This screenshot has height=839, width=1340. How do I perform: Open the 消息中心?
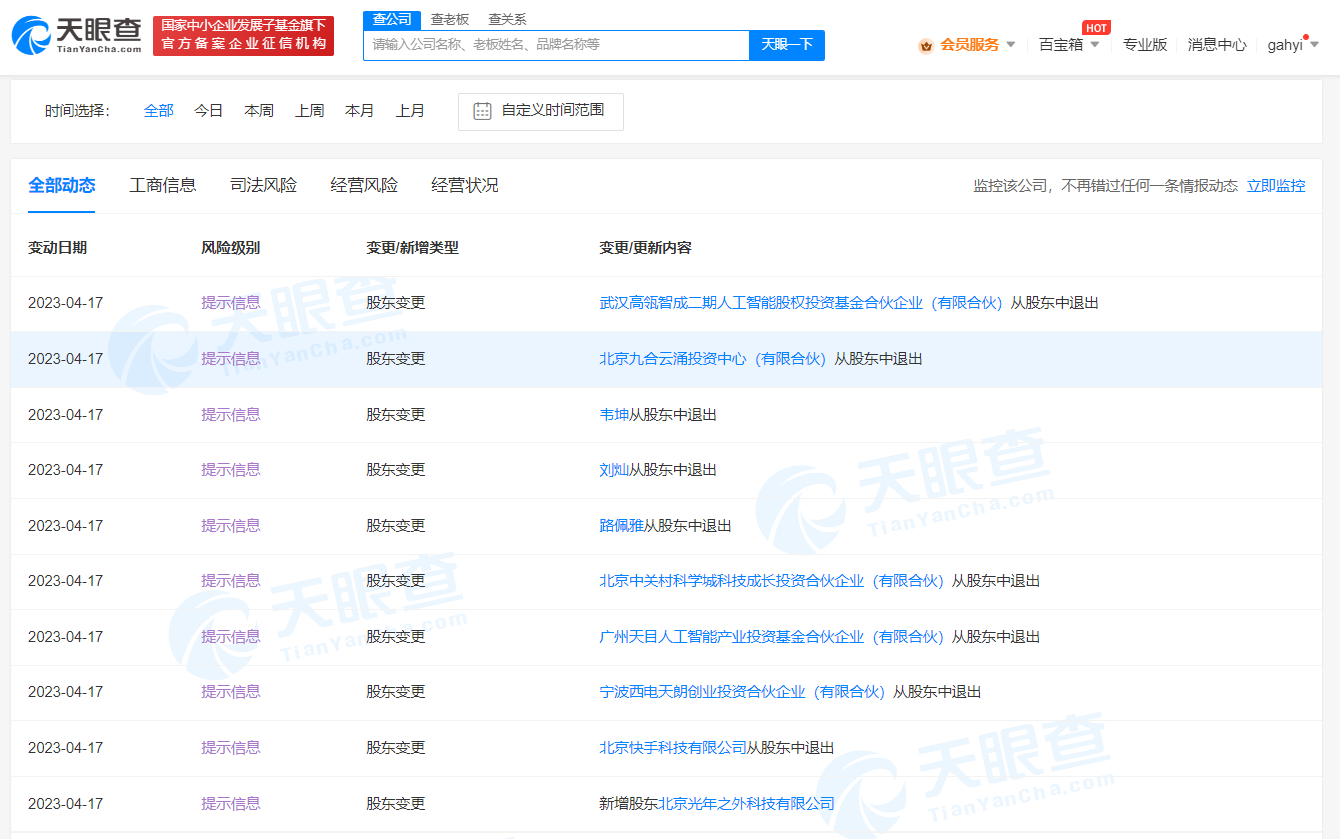pos(1217,45)
